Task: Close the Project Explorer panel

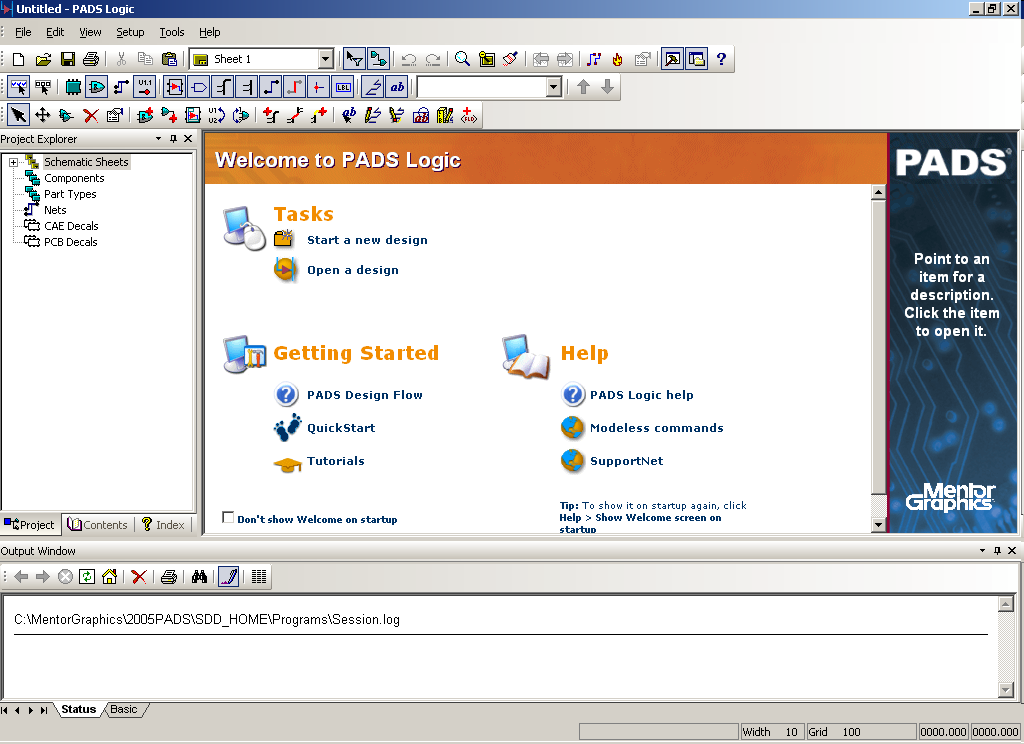Action: point(188,138)
